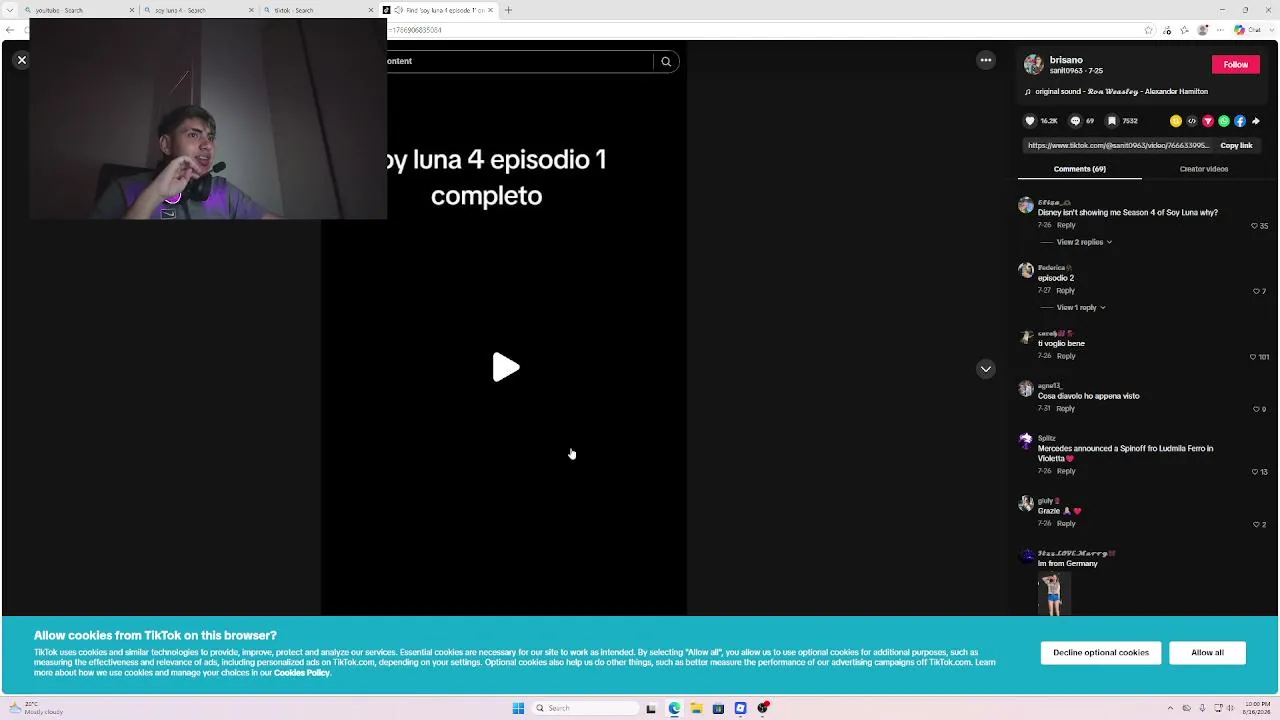This screenshot has width=1280, height=720.
Task: Open Federica commenter's avatar
Action: [x=1026, y=270]
